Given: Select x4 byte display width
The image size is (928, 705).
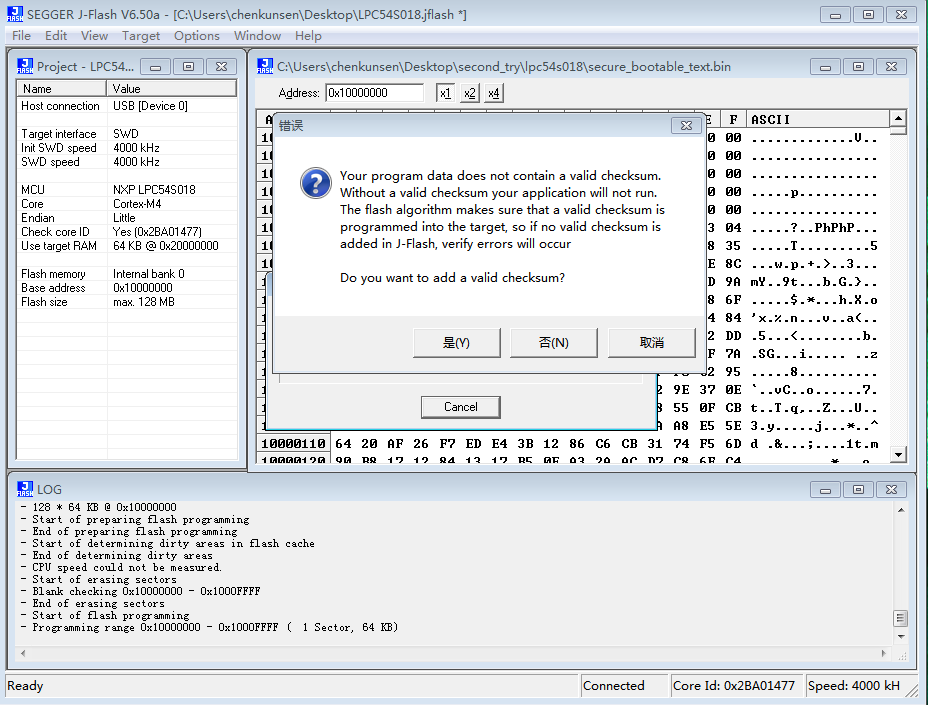Looking at the screenshot, I should pyautogui.click(x=494, y=93).
